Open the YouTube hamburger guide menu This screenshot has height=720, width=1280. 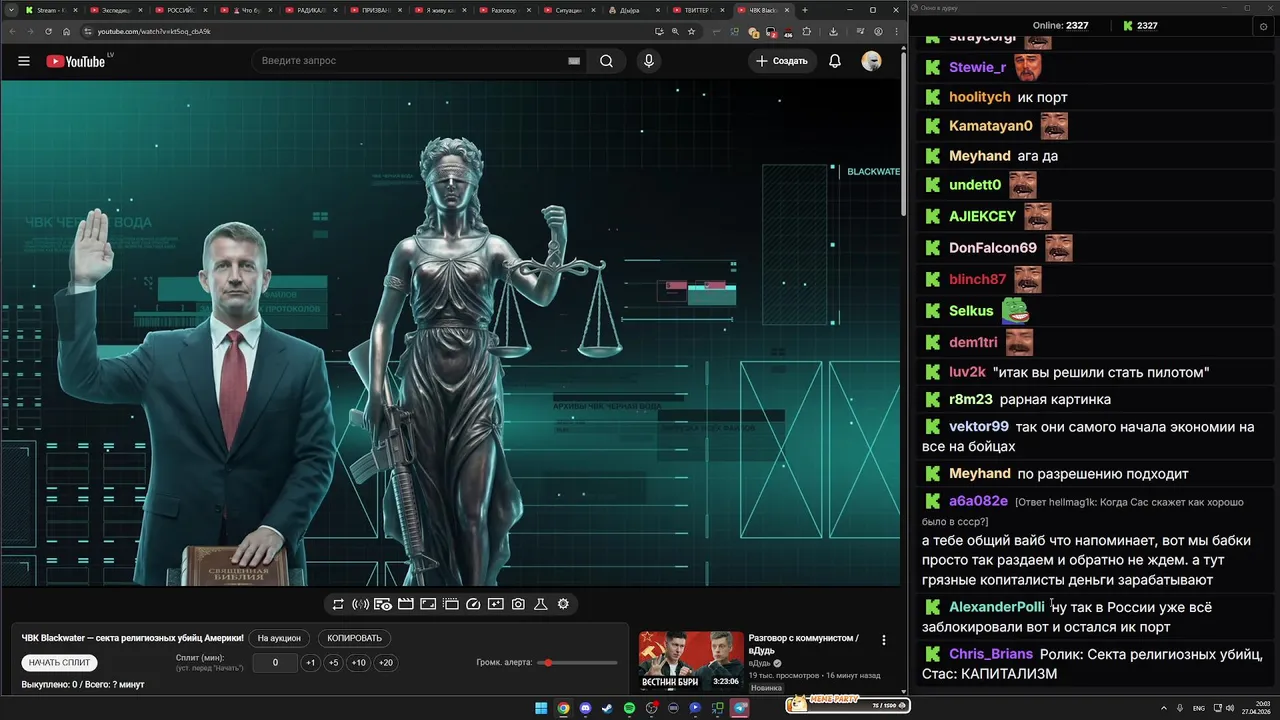(x=24, y=61)
